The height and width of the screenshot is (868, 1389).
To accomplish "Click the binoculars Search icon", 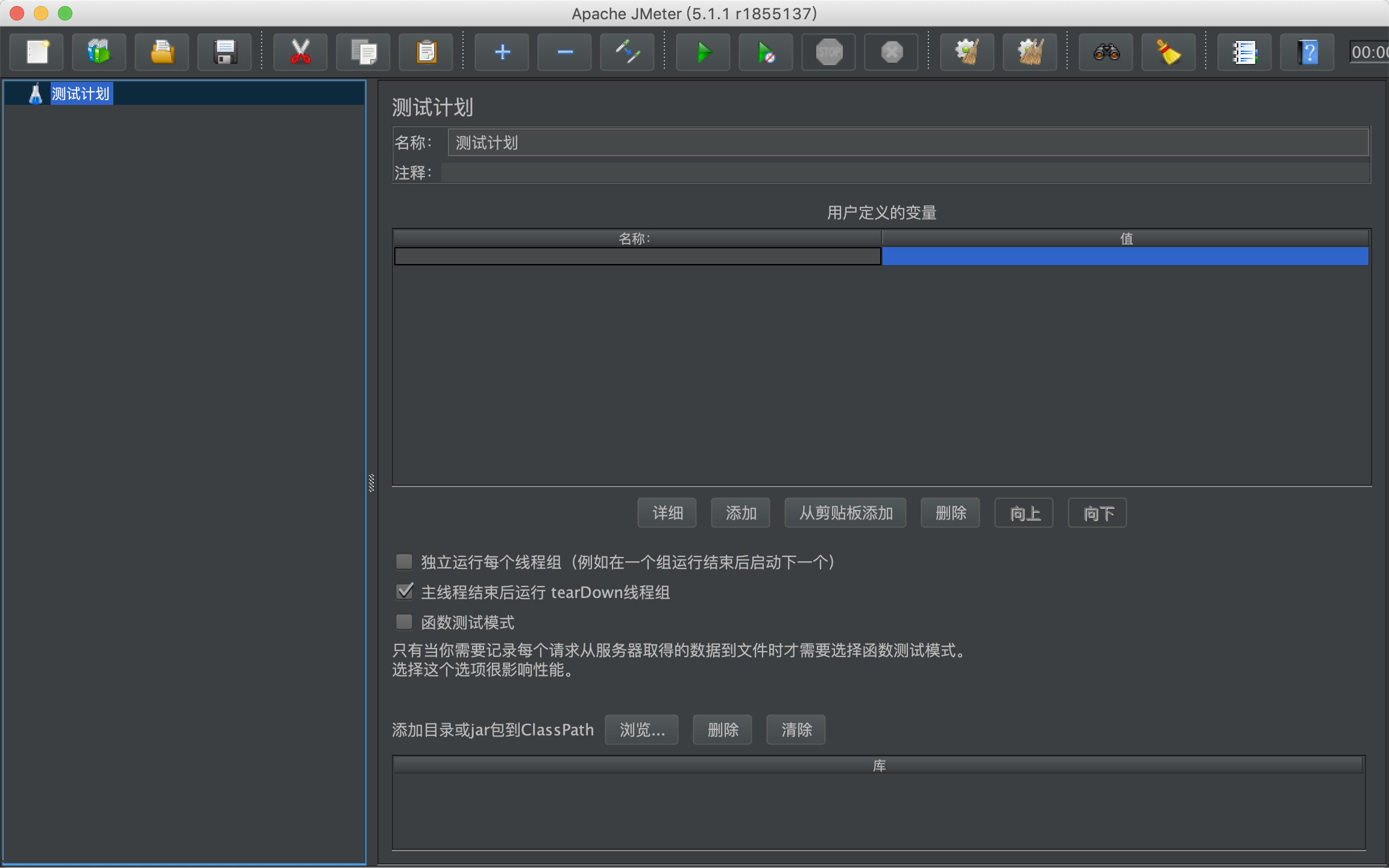I will click(x=1106, y=52).
